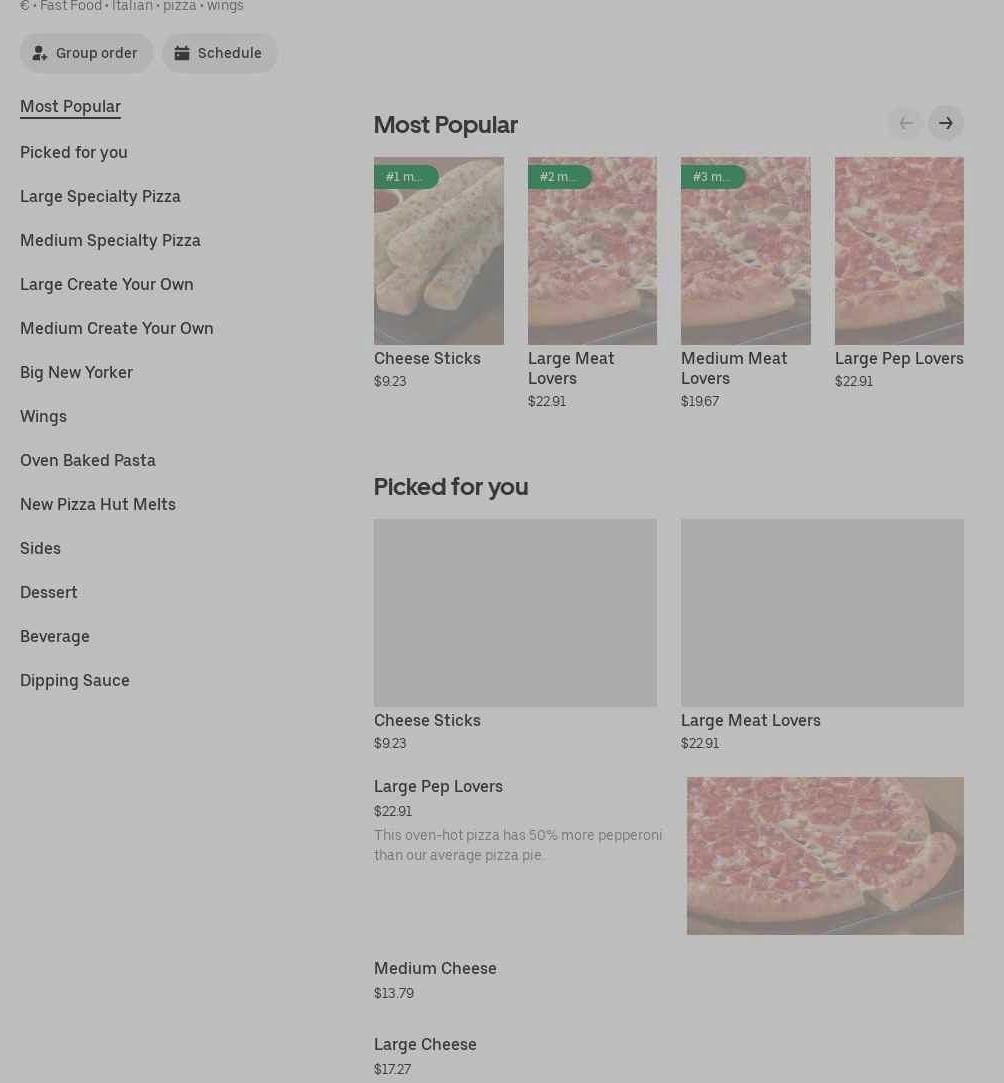
Task: Choose the Large Cheese pizza item
Action: click(425, 1045)
